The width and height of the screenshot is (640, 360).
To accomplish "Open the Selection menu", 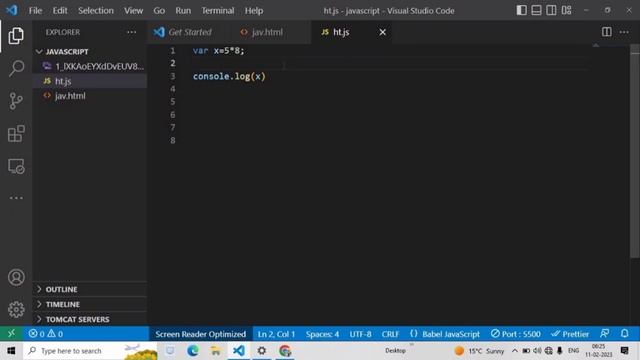I will [96, 11].
